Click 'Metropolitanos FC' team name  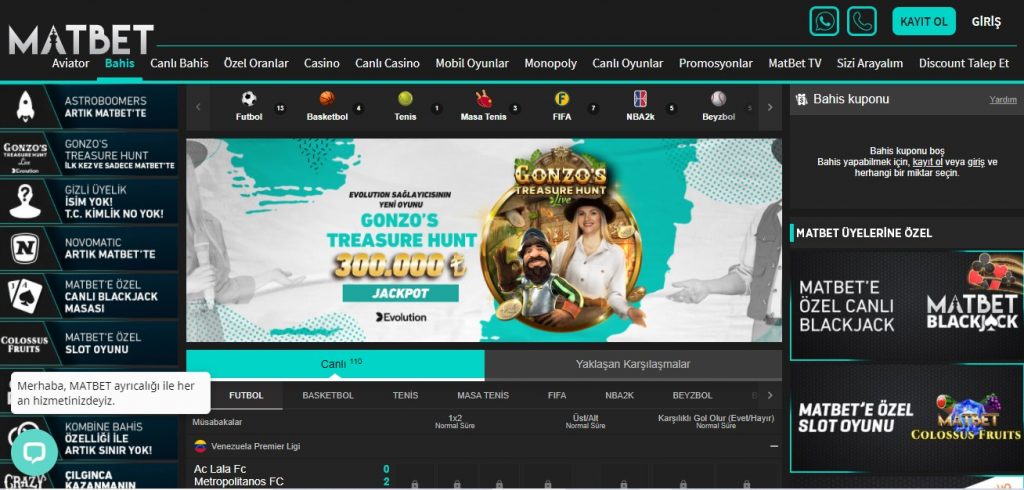[239, 482]
